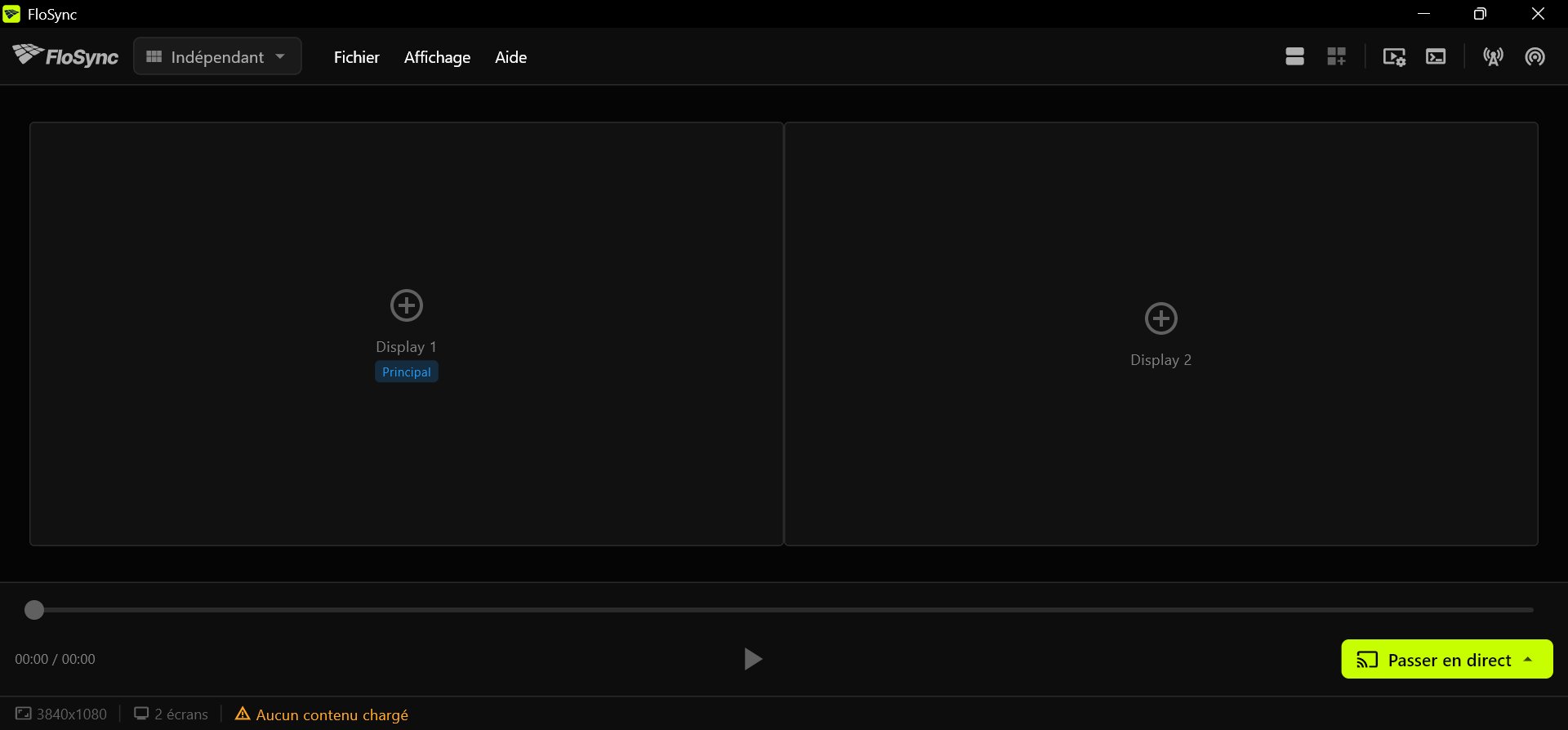
Task: Click the Principal badge under Display 1
Action: (x=407, y=372)
